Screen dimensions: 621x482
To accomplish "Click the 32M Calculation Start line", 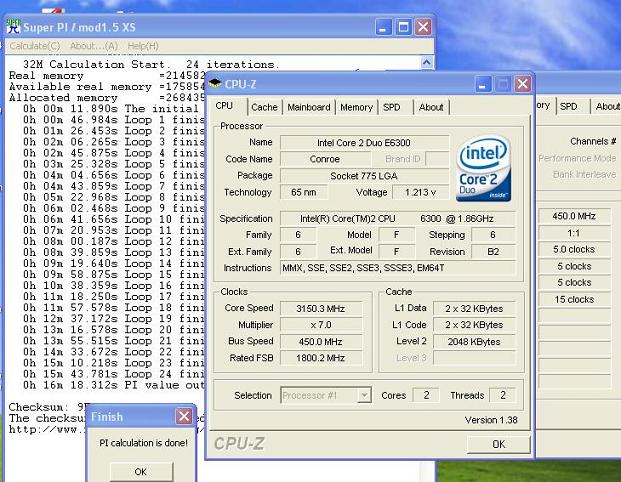I will pos(151,64).
